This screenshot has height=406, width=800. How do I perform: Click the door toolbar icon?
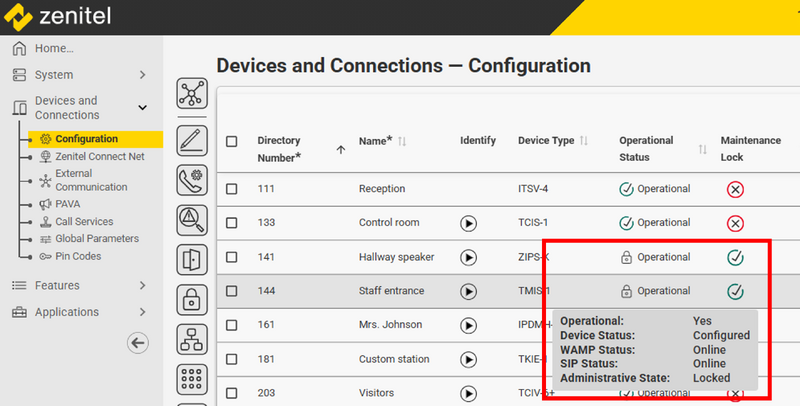coord(192,260)
